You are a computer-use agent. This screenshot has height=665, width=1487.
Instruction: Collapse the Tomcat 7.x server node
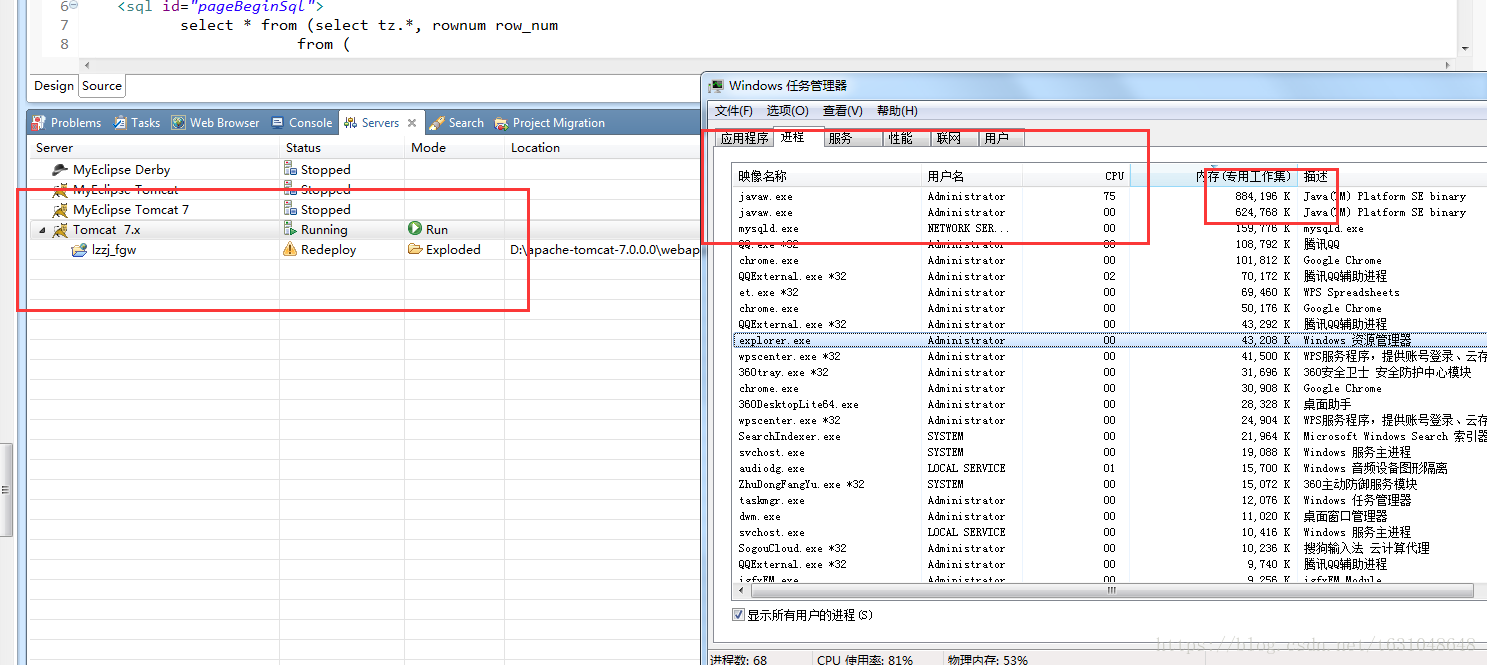[42, 230]
